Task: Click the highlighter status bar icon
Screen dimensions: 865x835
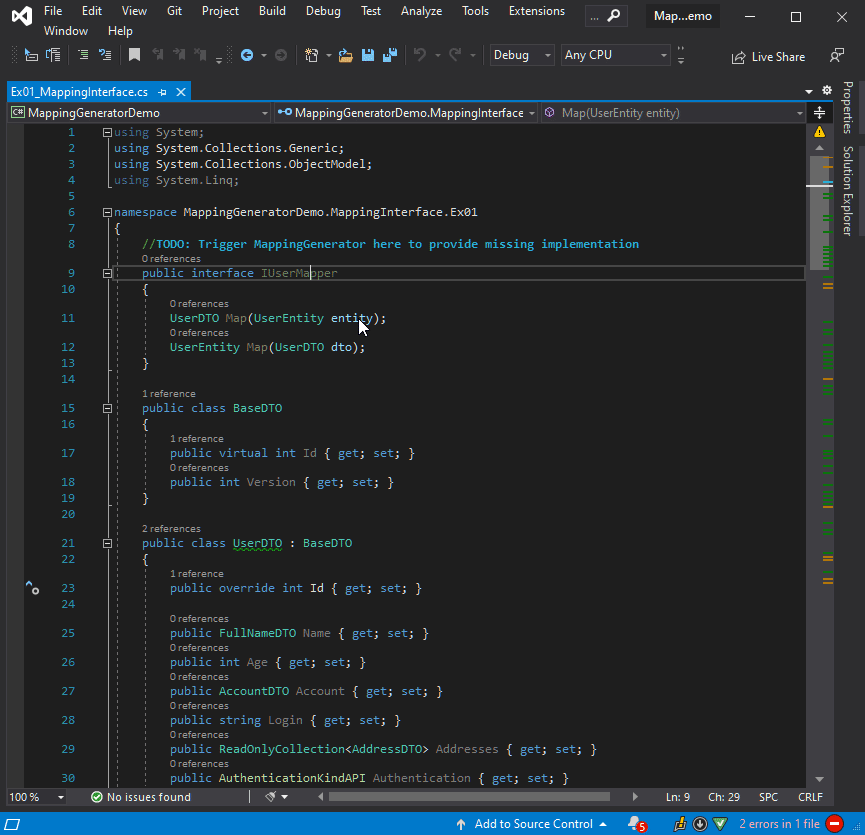Action: (x=680, y=824)
